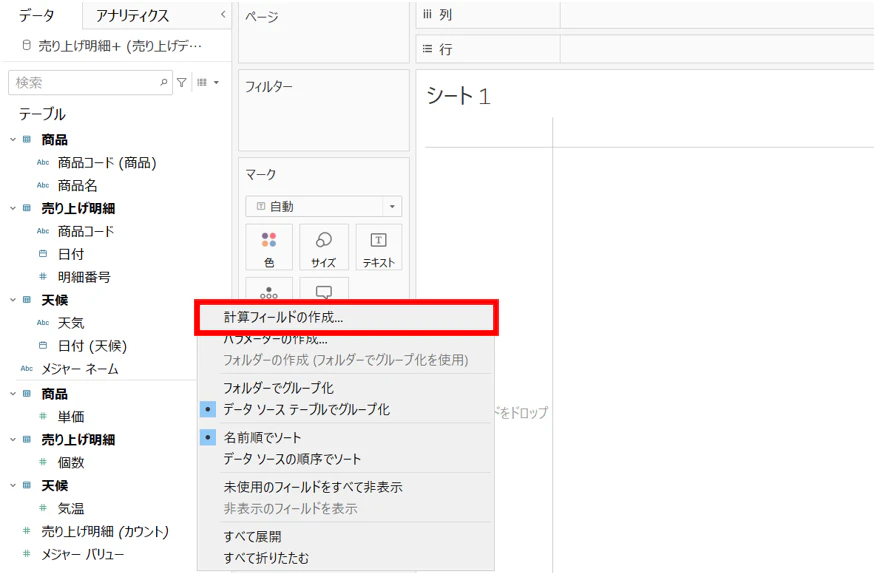Click number icon next to 単価

[x=43, y=416]
